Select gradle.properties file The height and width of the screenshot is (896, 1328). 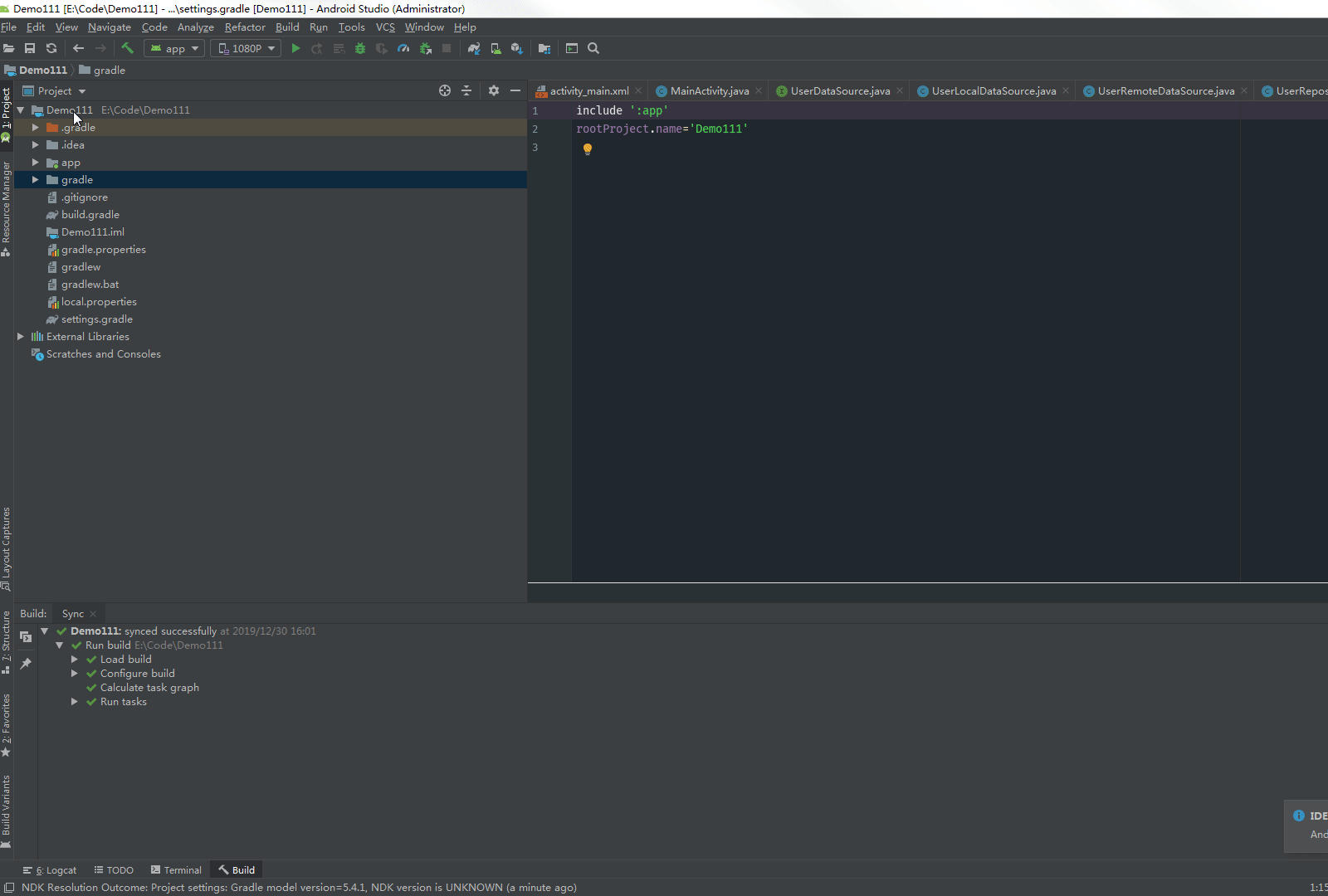[104, 250]
